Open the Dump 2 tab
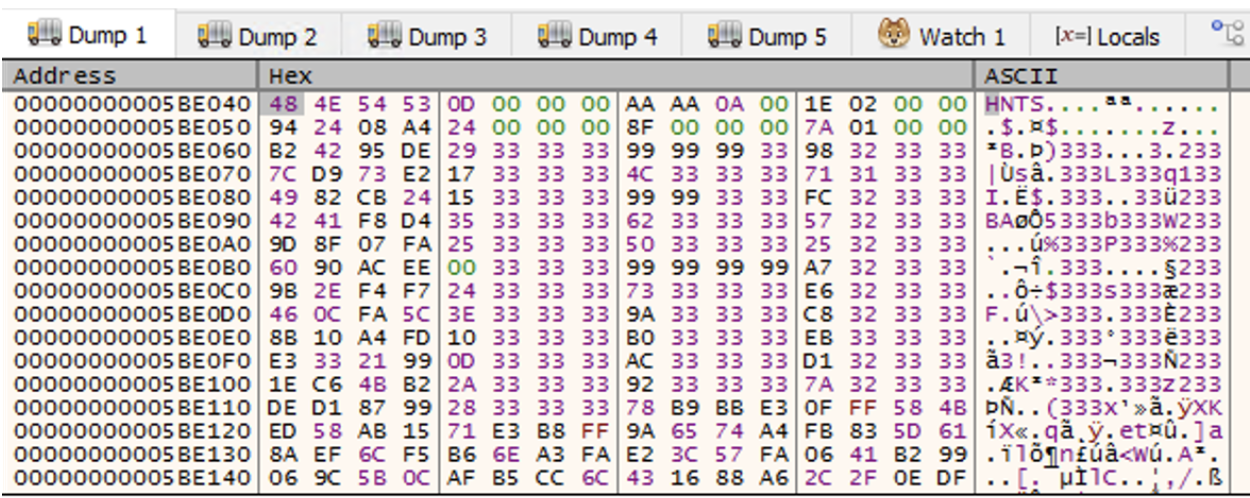 259,37
